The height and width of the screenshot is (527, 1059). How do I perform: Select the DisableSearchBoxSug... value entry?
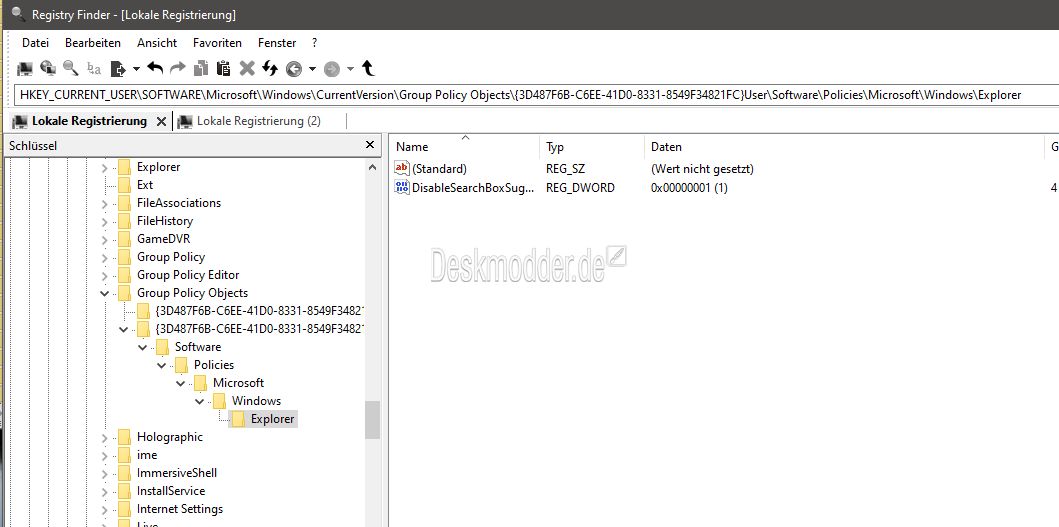pos(473,188)
